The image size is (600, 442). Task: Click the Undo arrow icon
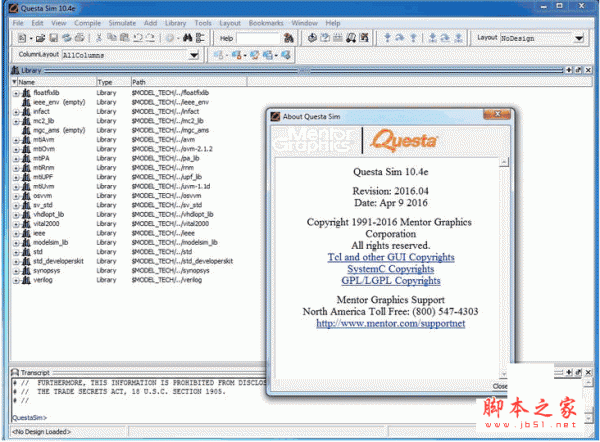pos(138,38)
